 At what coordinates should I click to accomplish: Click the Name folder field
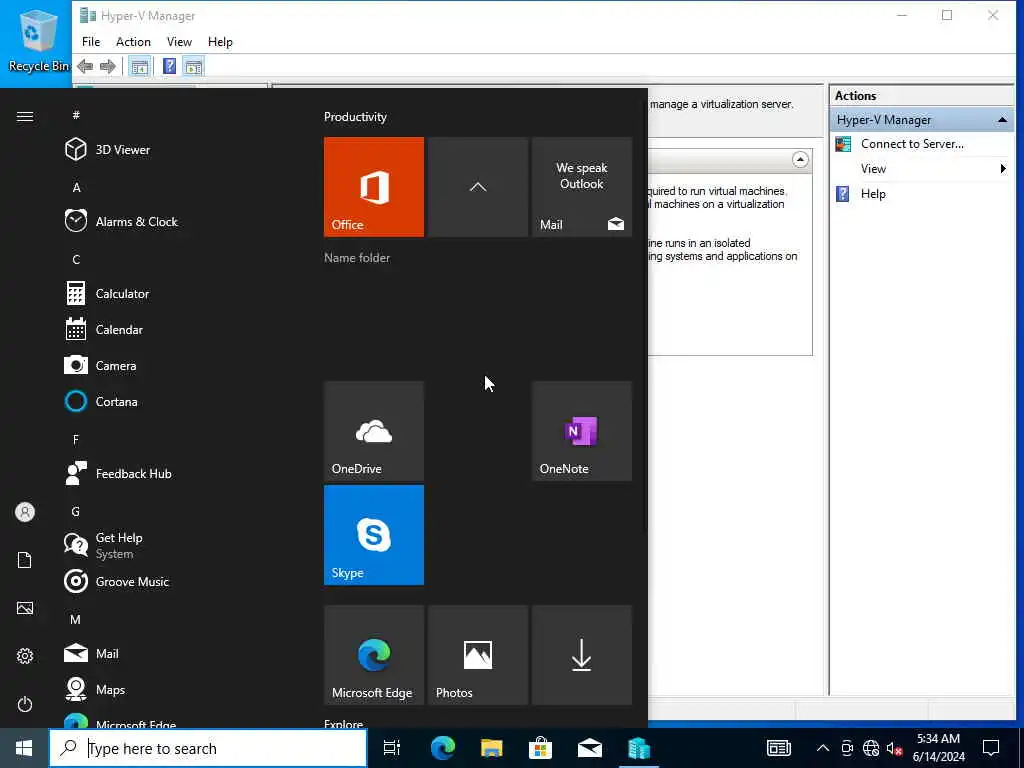(x=357, y=258)
